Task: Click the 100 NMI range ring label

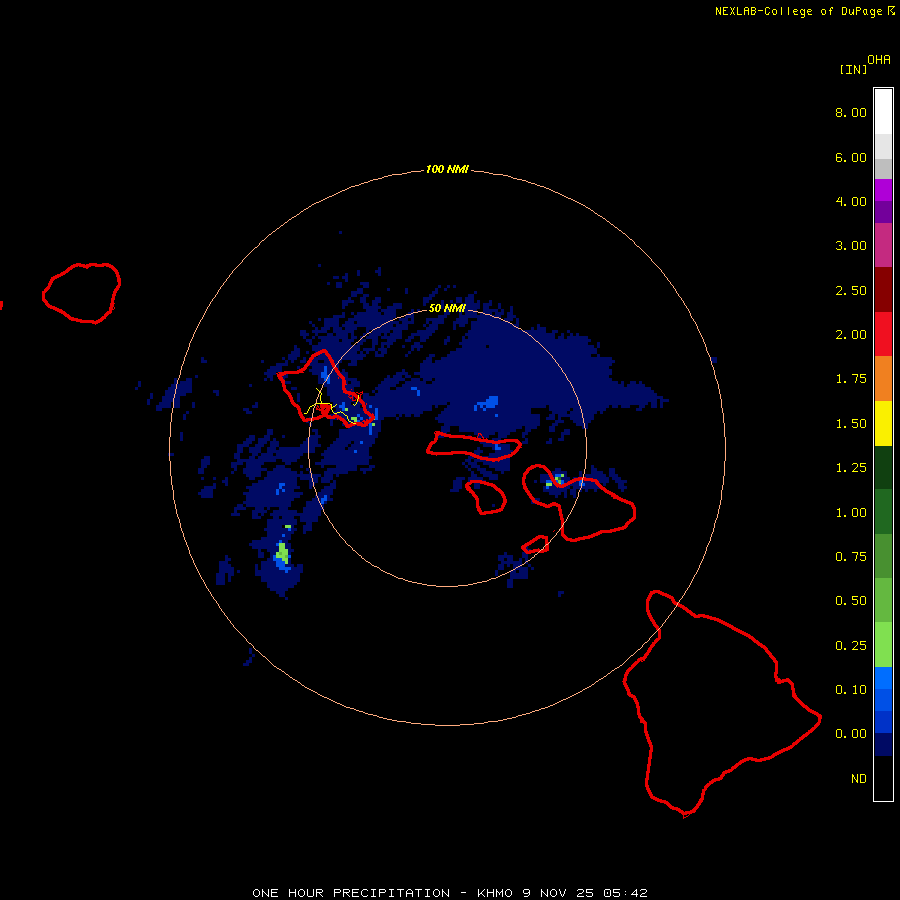Action: [x=447, y=169]
